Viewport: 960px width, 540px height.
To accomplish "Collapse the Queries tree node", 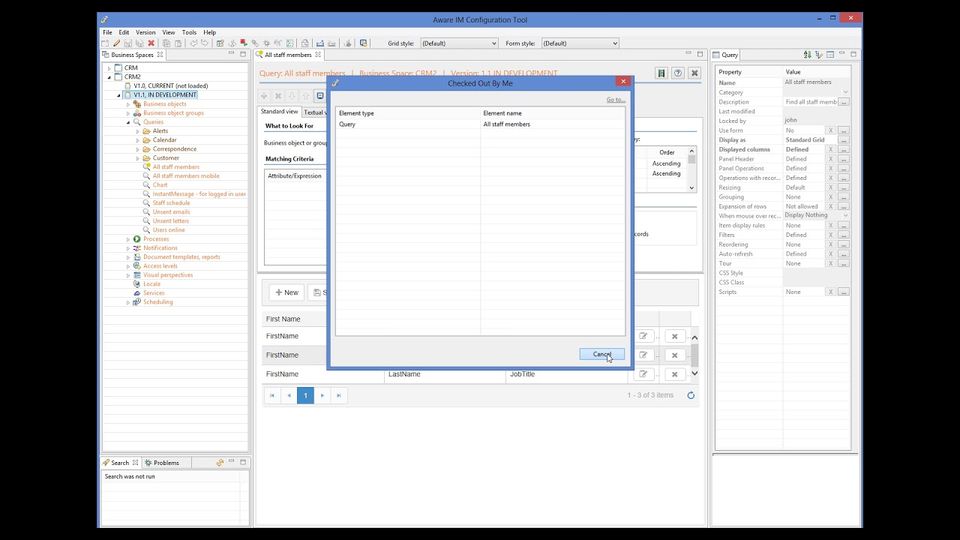I will [x=128, y=122].
